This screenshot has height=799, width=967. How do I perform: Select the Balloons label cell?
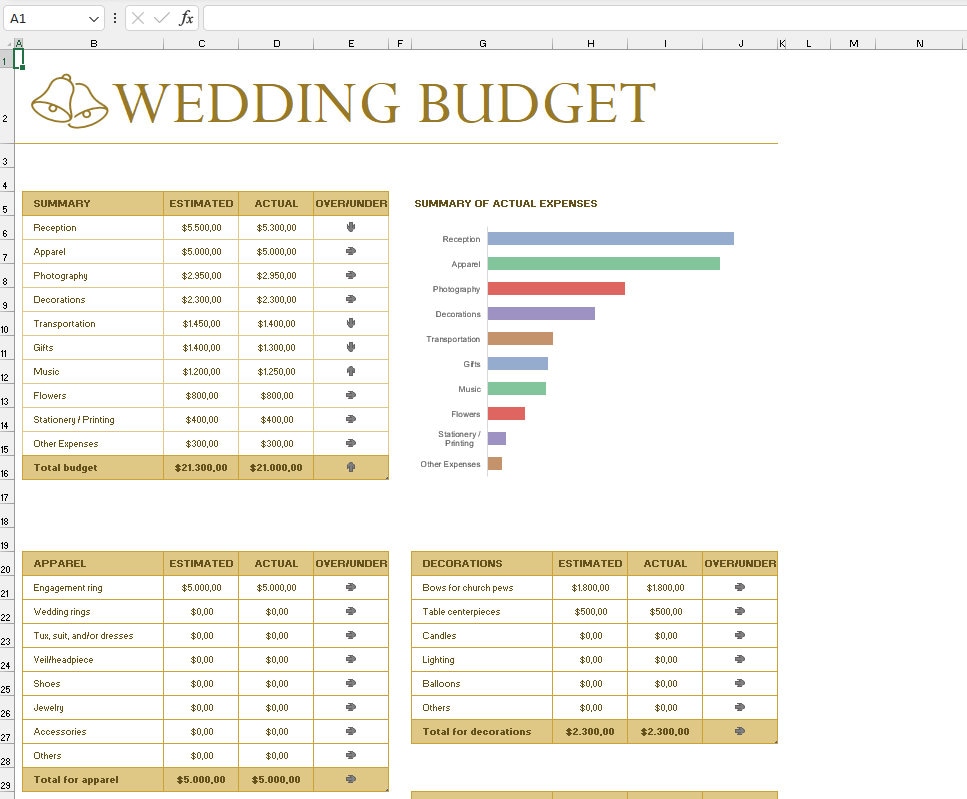(482, 684)
